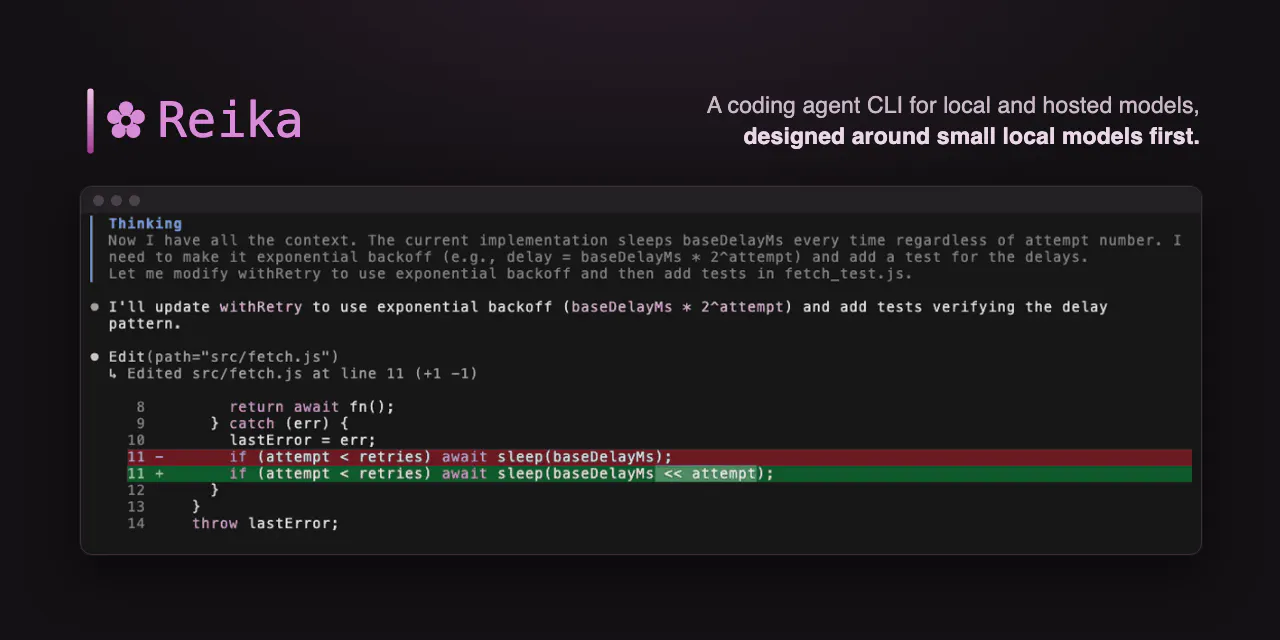Click the "designed around small local models first" tagline
The image size is (1280, 640).
(x=971, y=136)
